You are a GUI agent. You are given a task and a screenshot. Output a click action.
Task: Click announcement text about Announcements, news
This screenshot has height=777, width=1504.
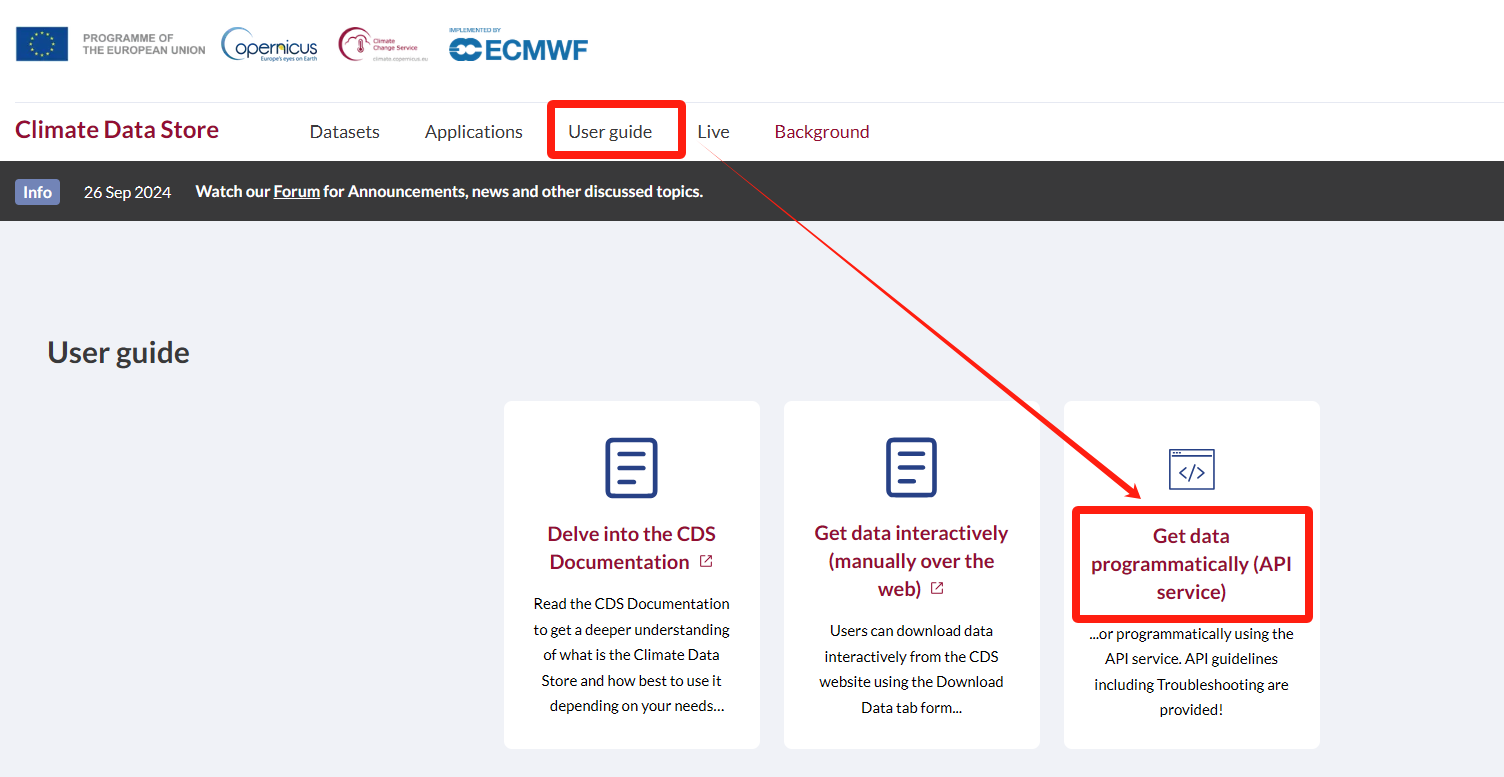coord(449,191)
